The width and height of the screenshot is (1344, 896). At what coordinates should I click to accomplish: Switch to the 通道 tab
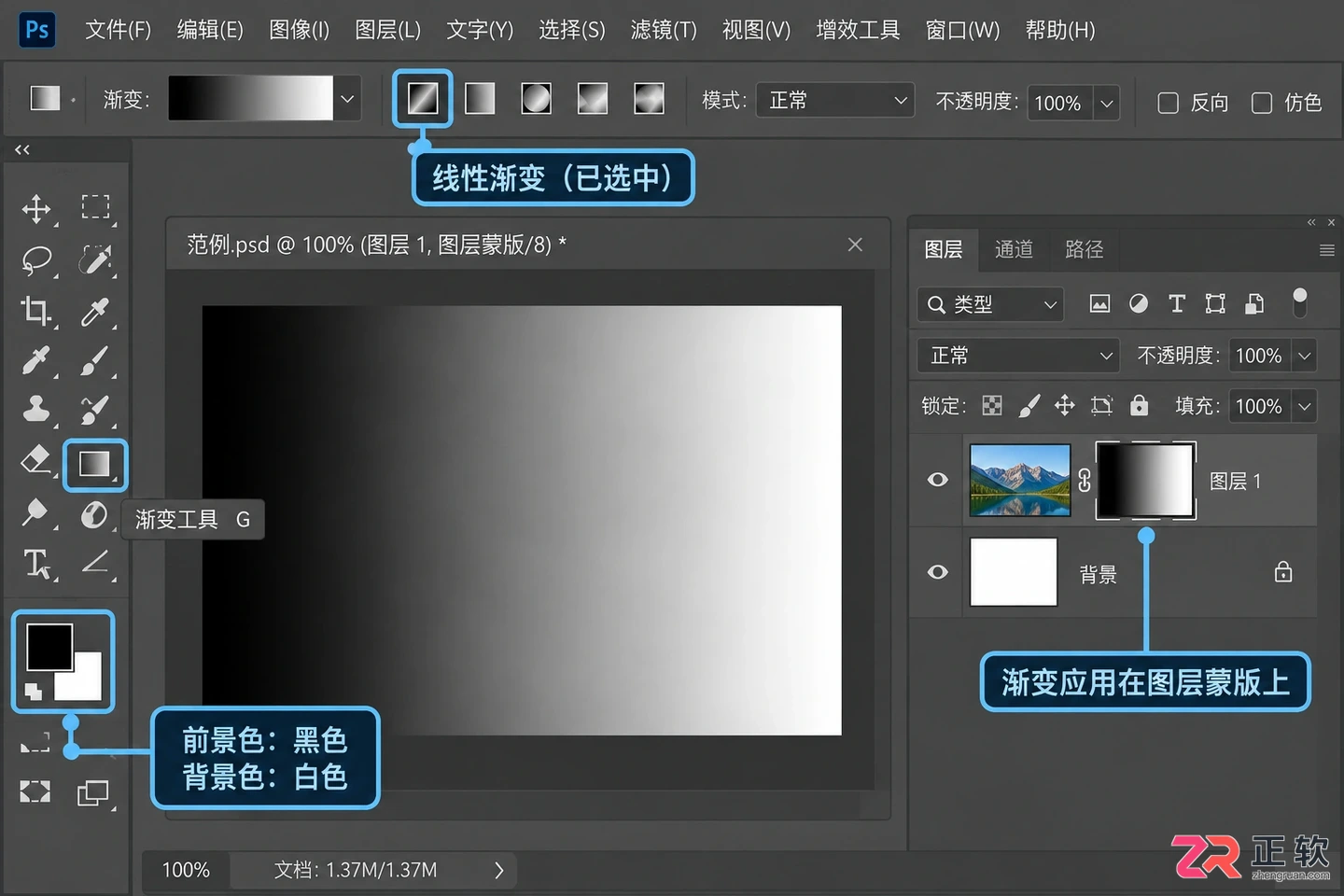coord(1014,249)
